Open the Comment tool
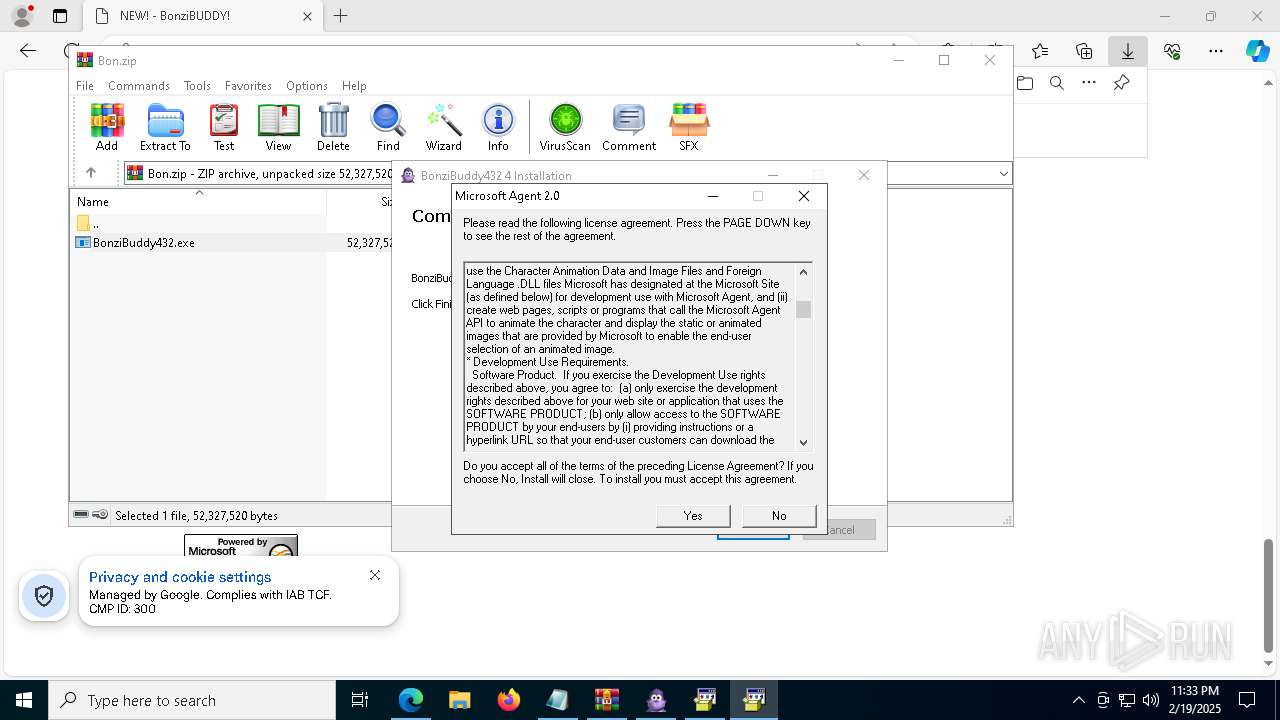Image resolution: width=1280 pixels, height=720 pixels. click(629, 127)
